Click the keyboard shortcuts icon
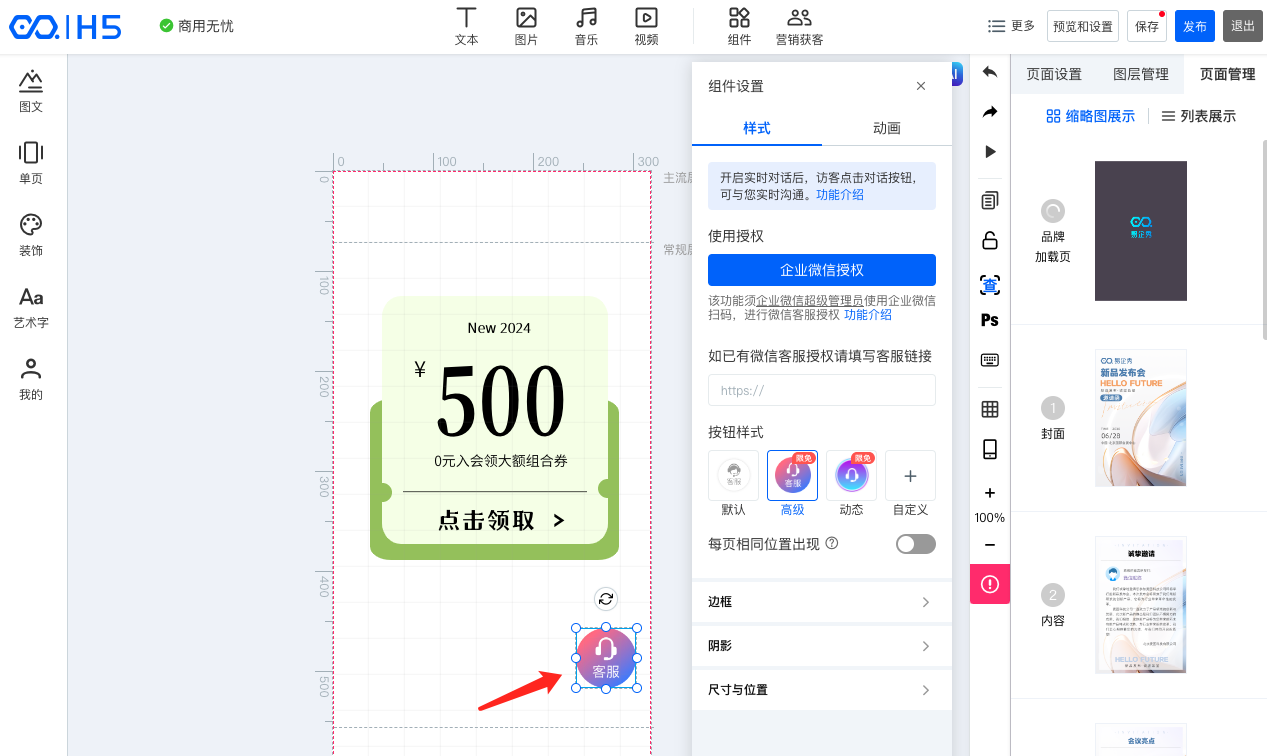Screen dimensions: 1267x756 990,360
